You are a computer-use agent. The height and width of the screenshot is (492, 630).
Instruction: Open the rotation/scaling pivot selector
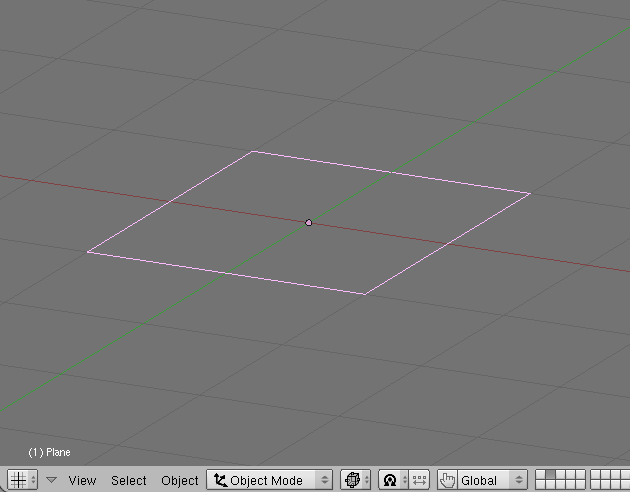[x=393, y=480]
